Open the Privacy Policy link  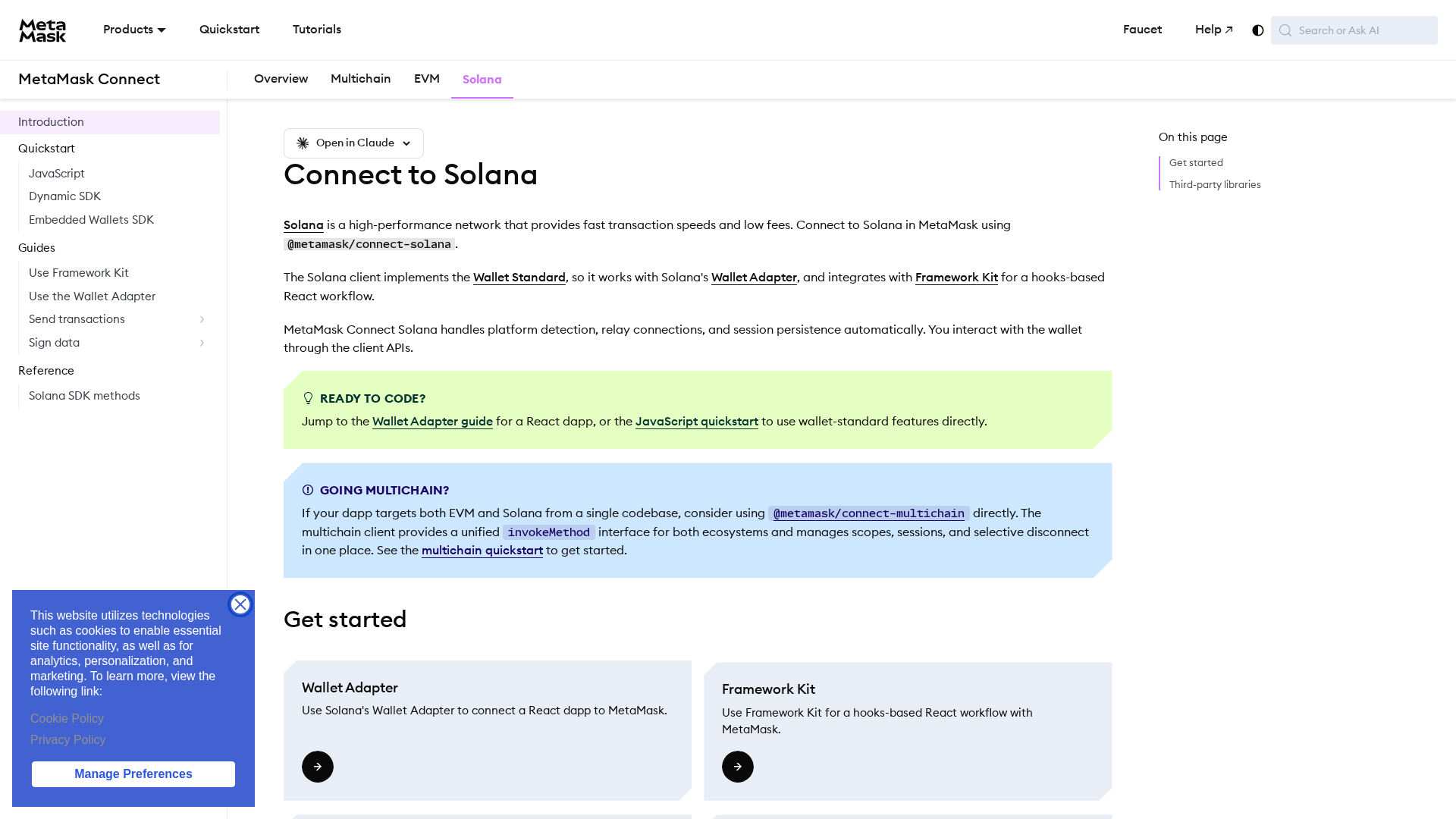coord(68,740)
